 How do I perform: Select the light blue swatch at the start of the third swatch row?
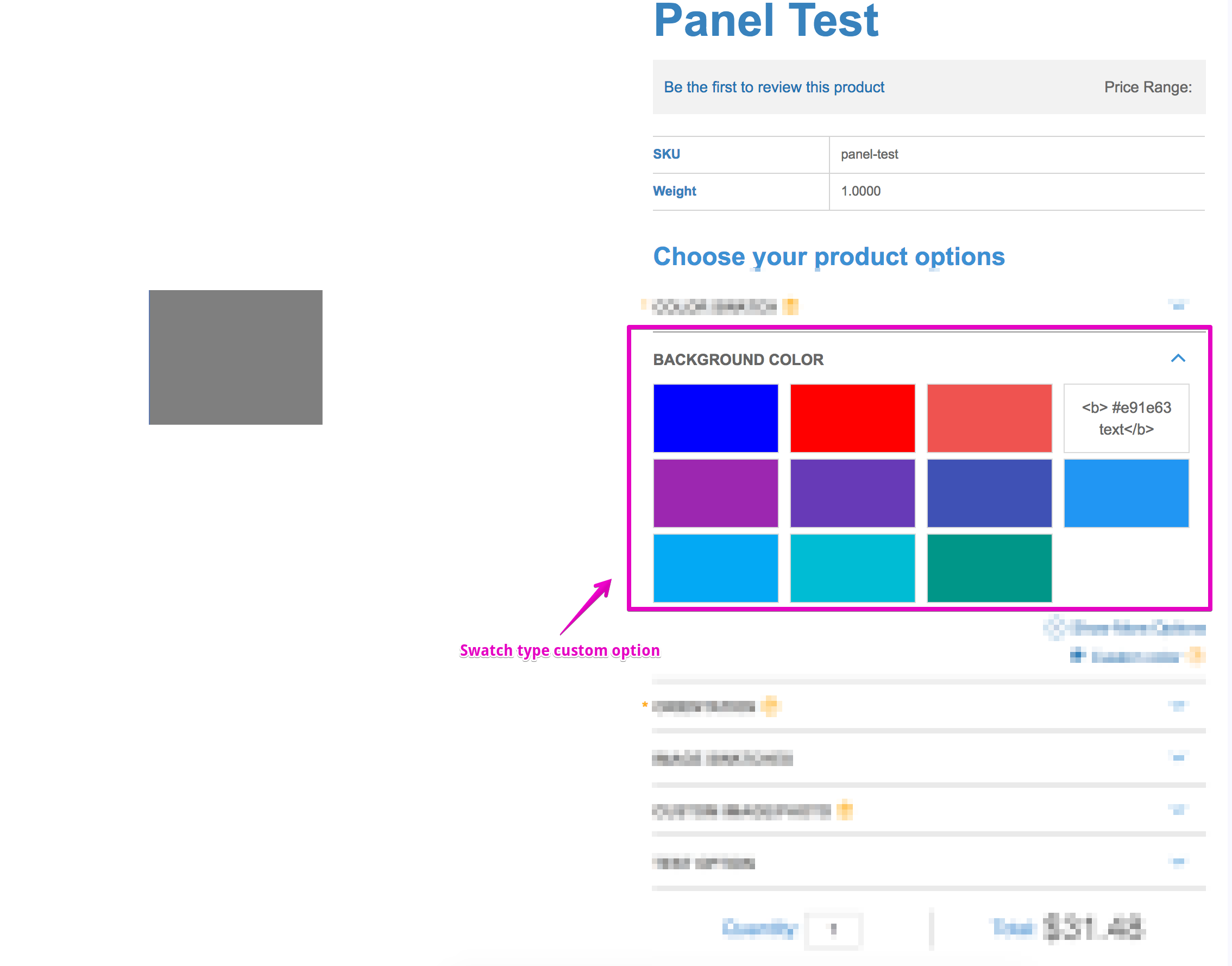[x=715, y=568]
